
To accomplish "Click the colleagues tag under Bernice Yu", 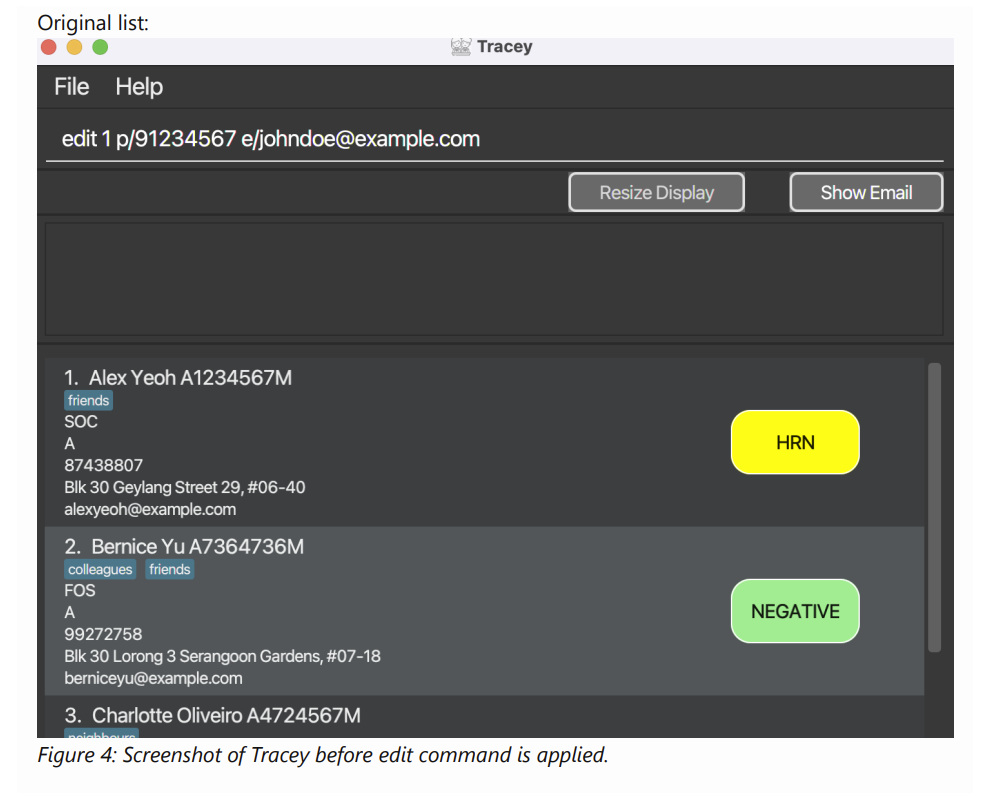I will 100,570.
